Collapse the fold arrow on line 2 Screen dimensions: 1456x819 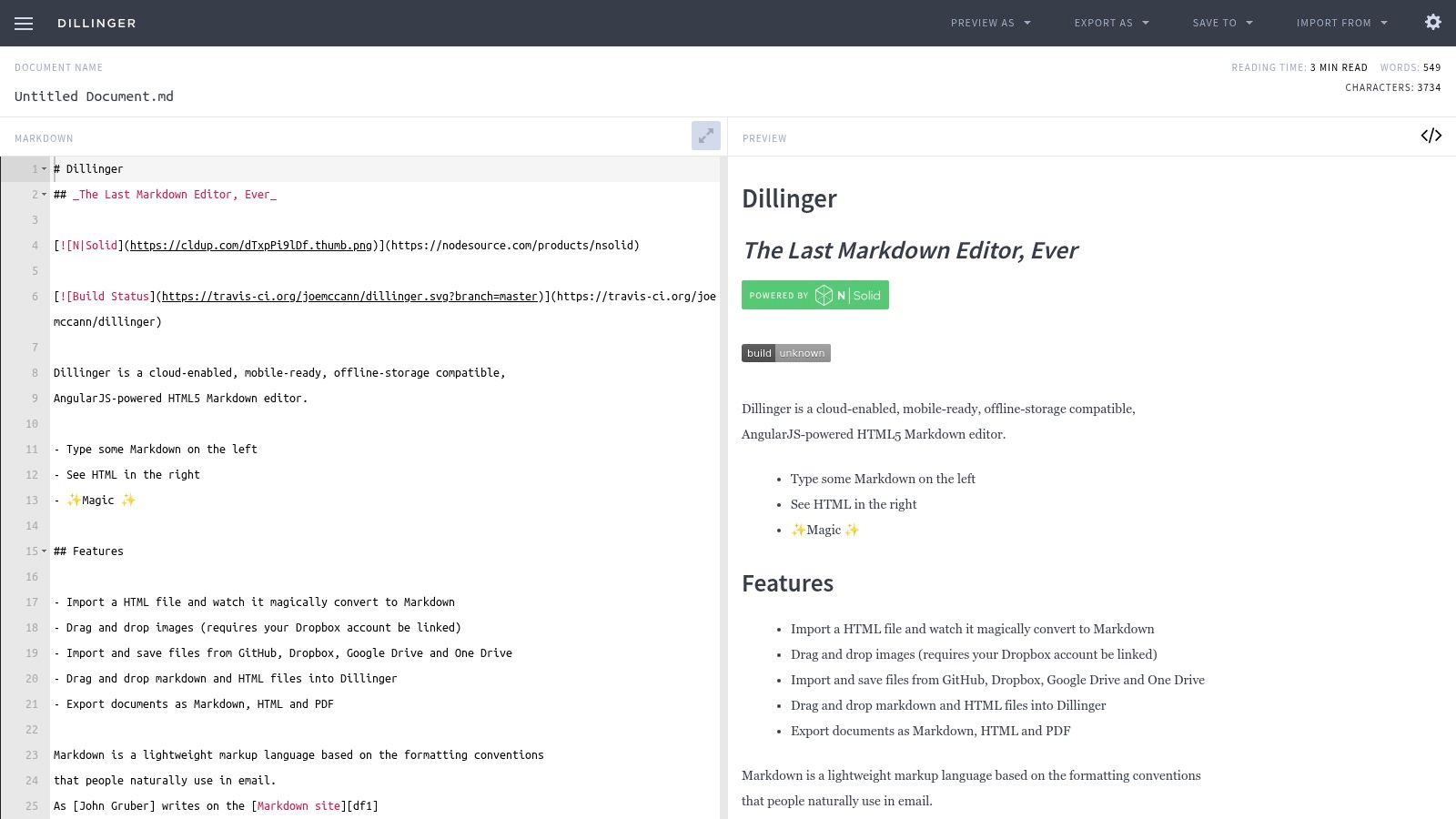[x=44, y=195]
